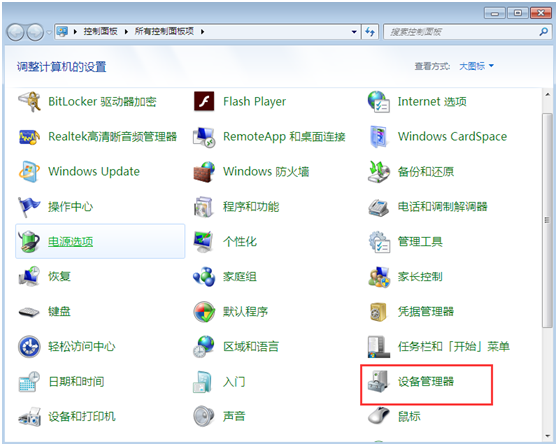This screenshot has width=558, height=446.
Task: Open the Flash Player icon
Action: pos(204,102)
